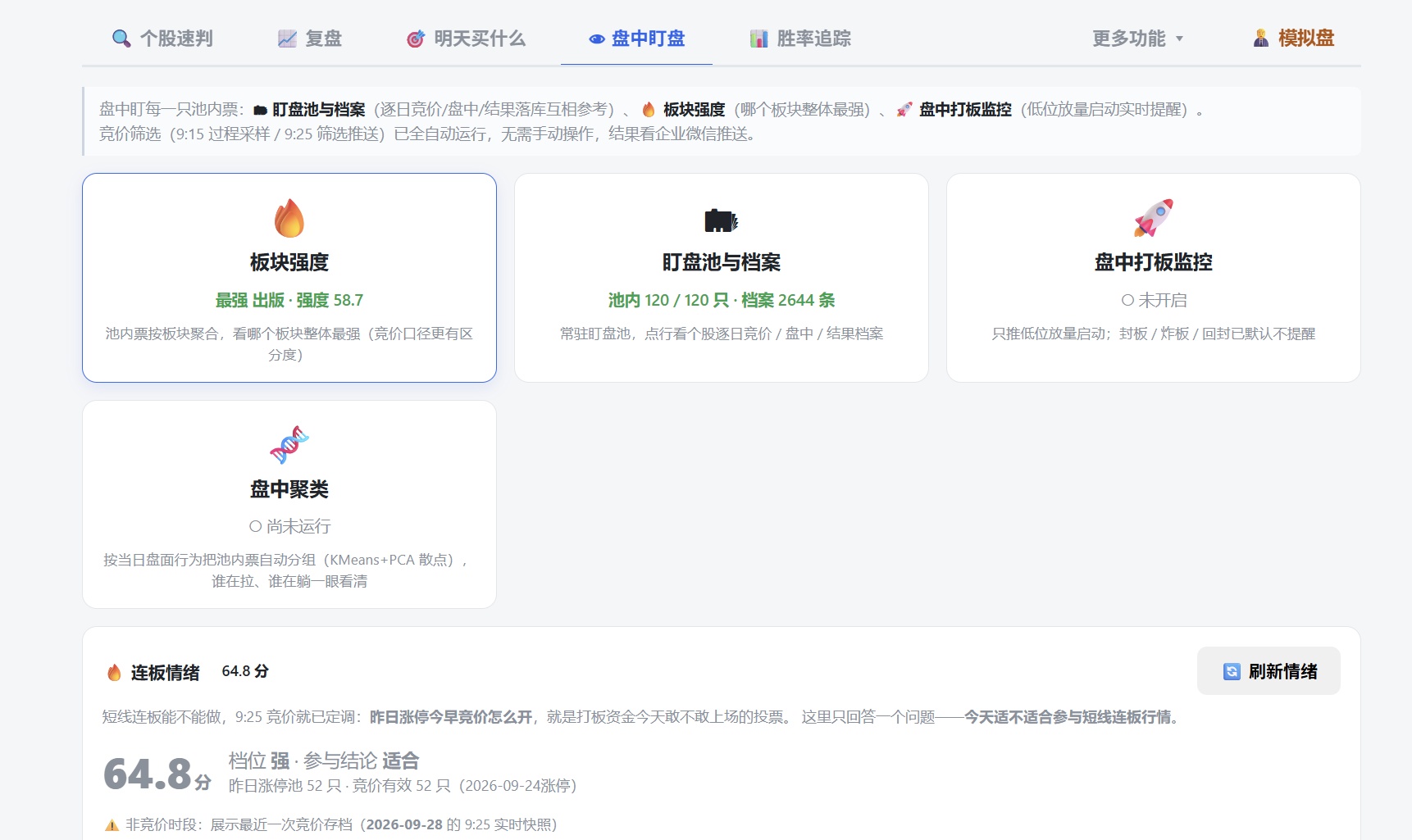This screenshot has width=1412, height=840.
Task: Select the 盘中盯盘 tab
Action: [636, 39]
